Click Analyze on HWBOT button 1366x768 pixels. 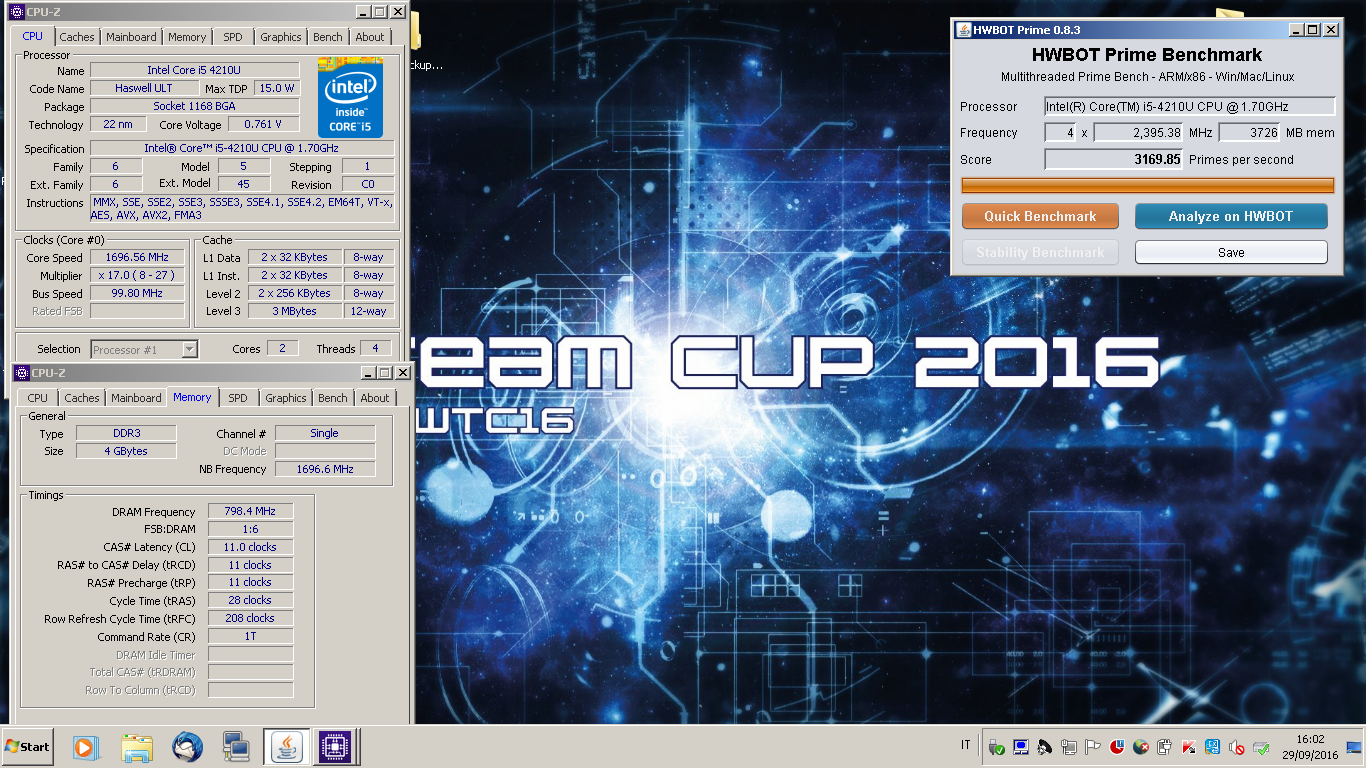(x=1231, y=216)
